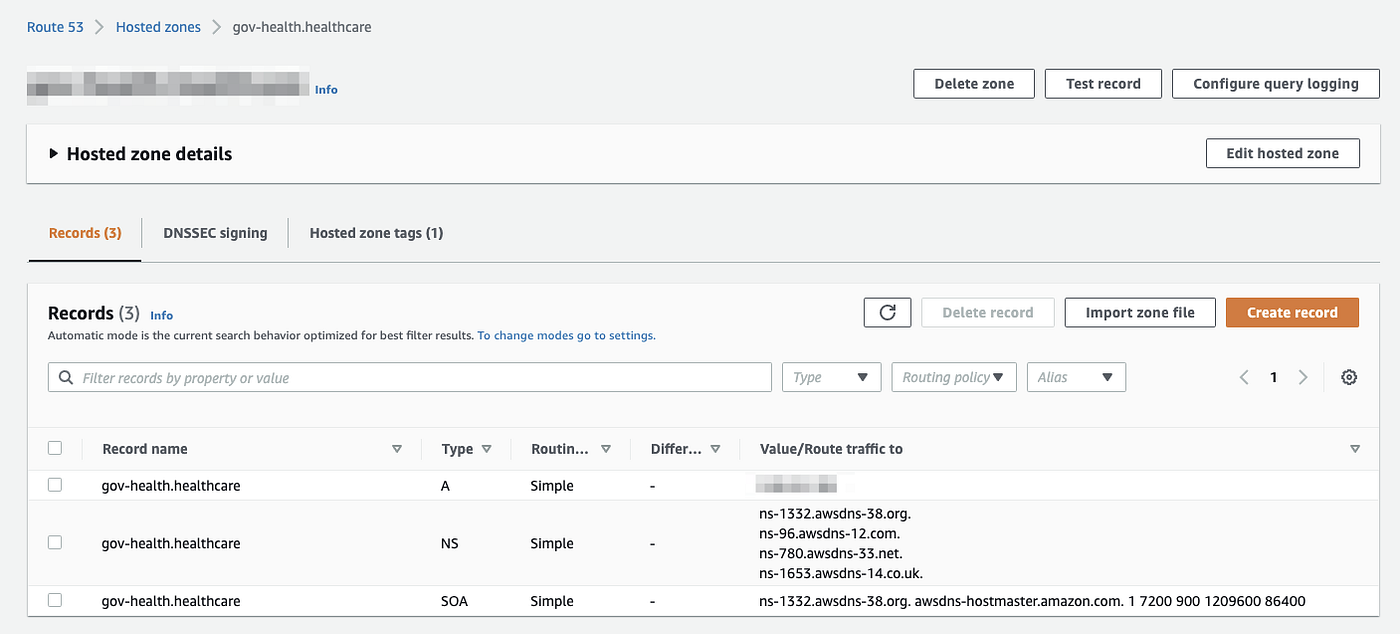Viewport: 1400px width, 634px height.
Task: Check the A record row checkbox
Action: (x=55, y=485)
